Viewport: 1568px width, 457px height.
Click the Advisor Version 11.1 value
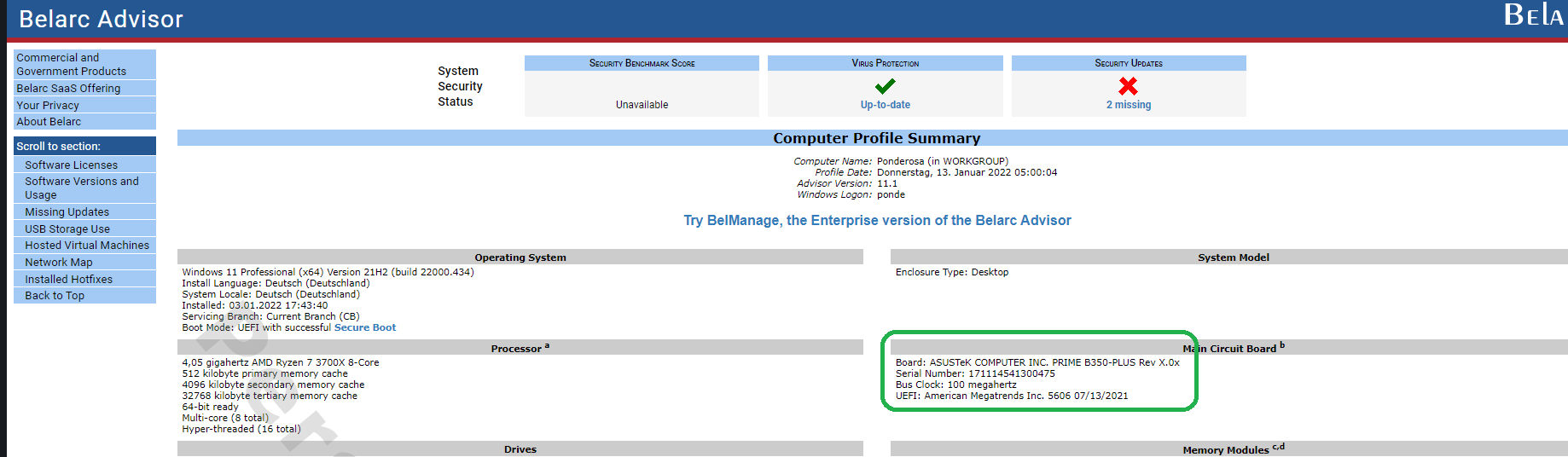(887, 183)
